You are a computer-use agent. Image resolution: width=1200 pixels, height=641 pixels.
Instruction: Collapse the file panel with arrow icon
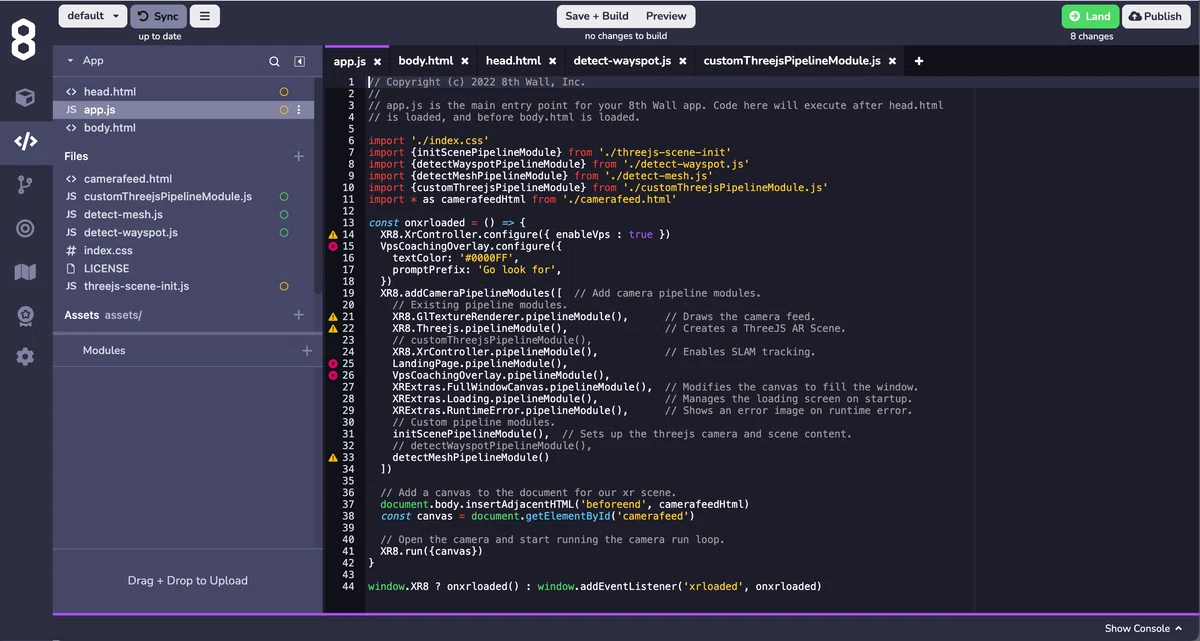point(299,61)
